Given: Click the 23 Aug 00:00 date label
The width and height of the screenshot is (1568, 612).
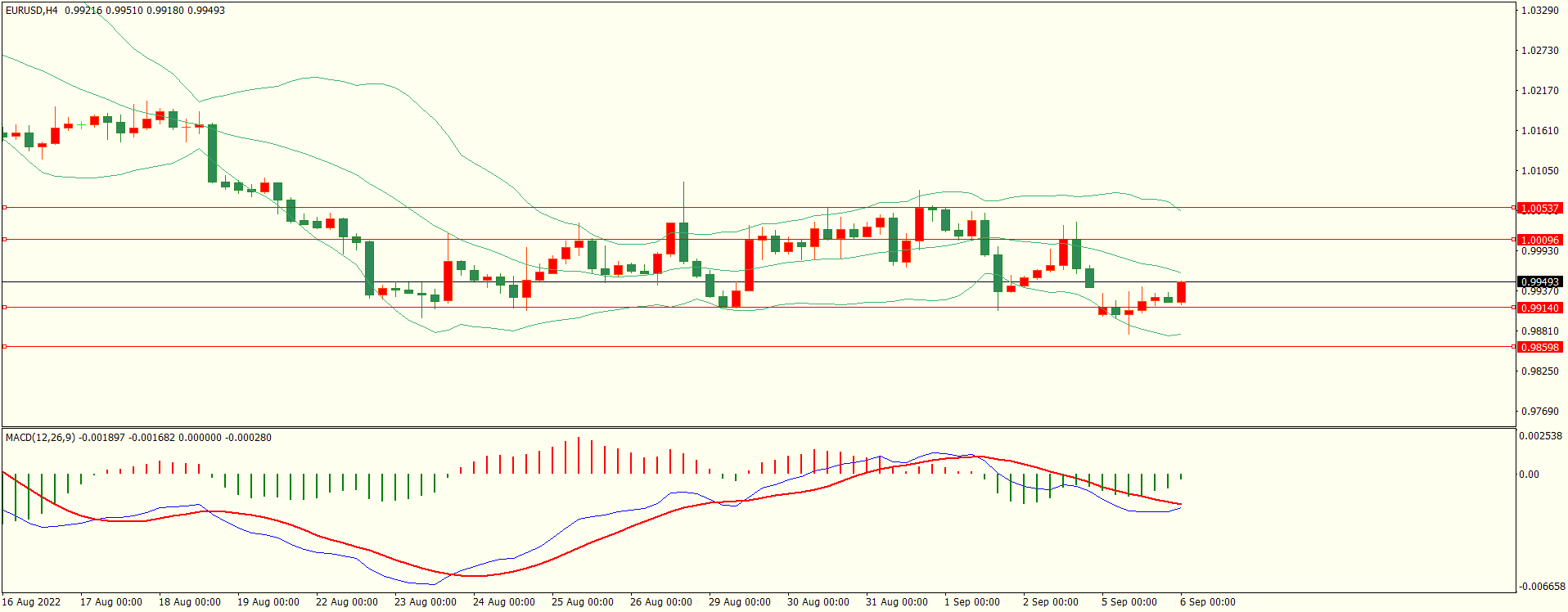Looking at the screenshot, I should [x=426, y=602].
